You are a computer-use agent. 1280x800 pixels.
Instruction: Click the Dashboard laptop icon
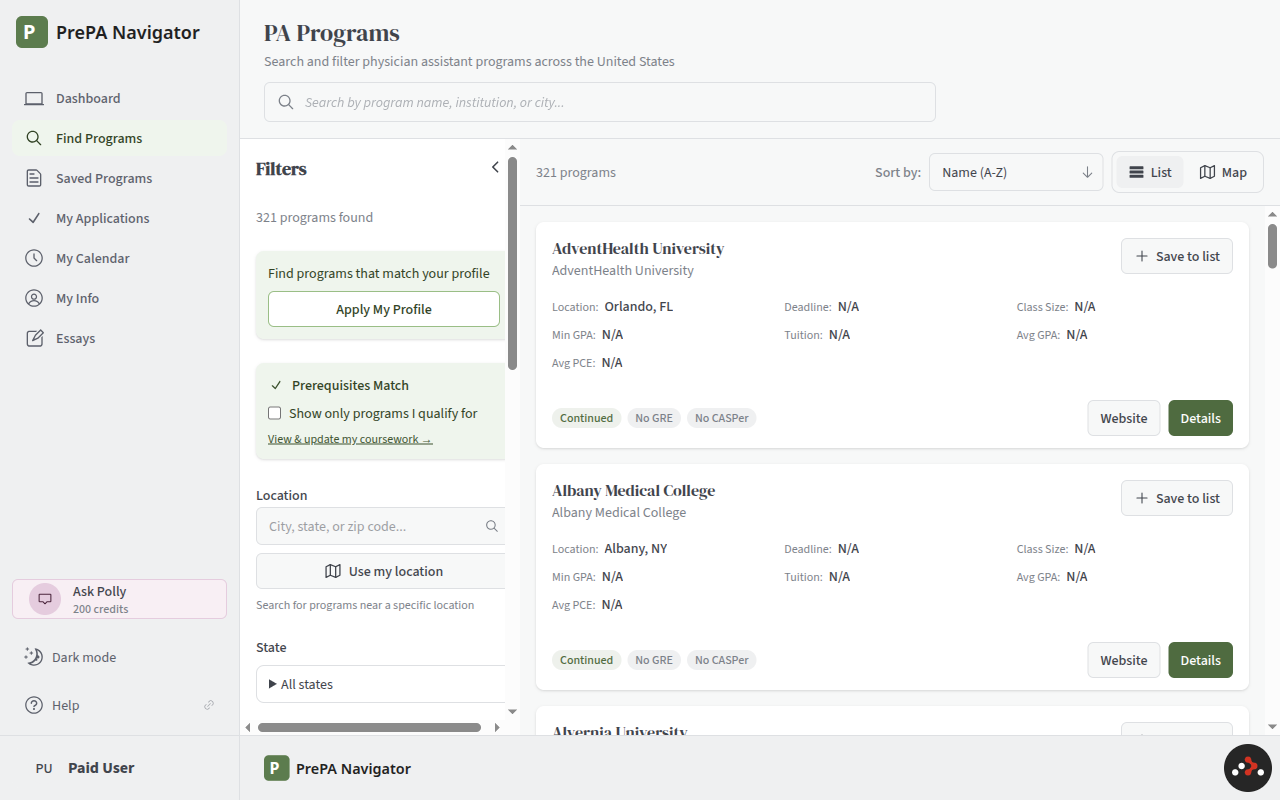34,98
